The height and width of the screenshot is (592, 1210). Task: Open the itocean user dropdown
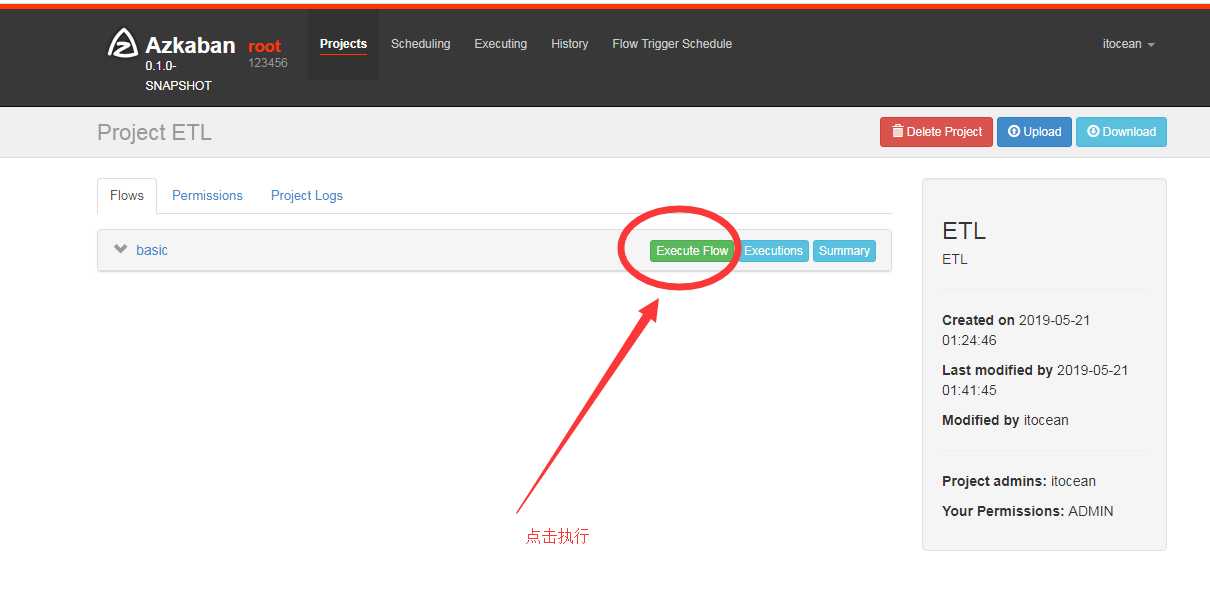click(1128, 44)
